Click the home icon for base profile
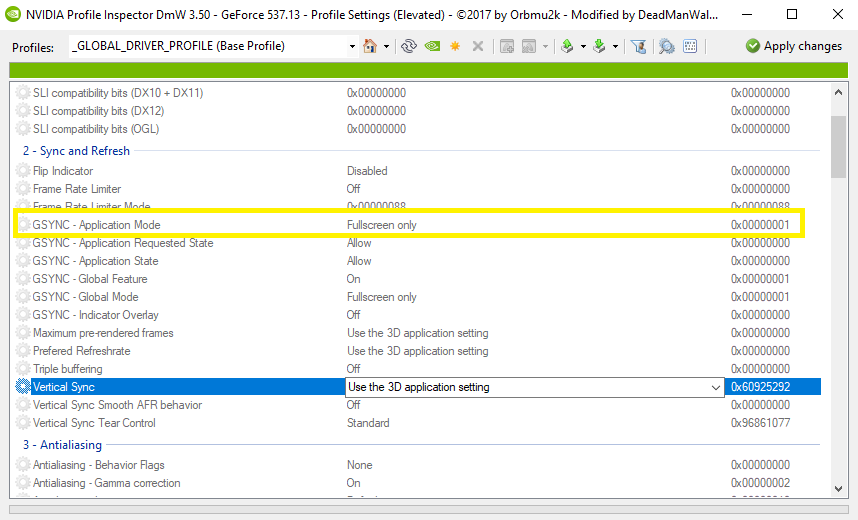 370,46
